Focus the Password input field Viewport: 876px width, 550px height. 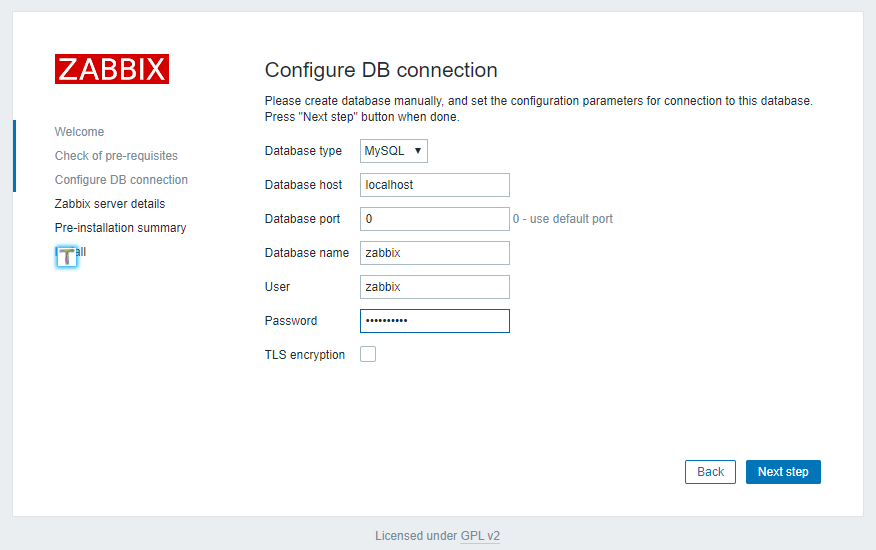click(x=434, y=321)
